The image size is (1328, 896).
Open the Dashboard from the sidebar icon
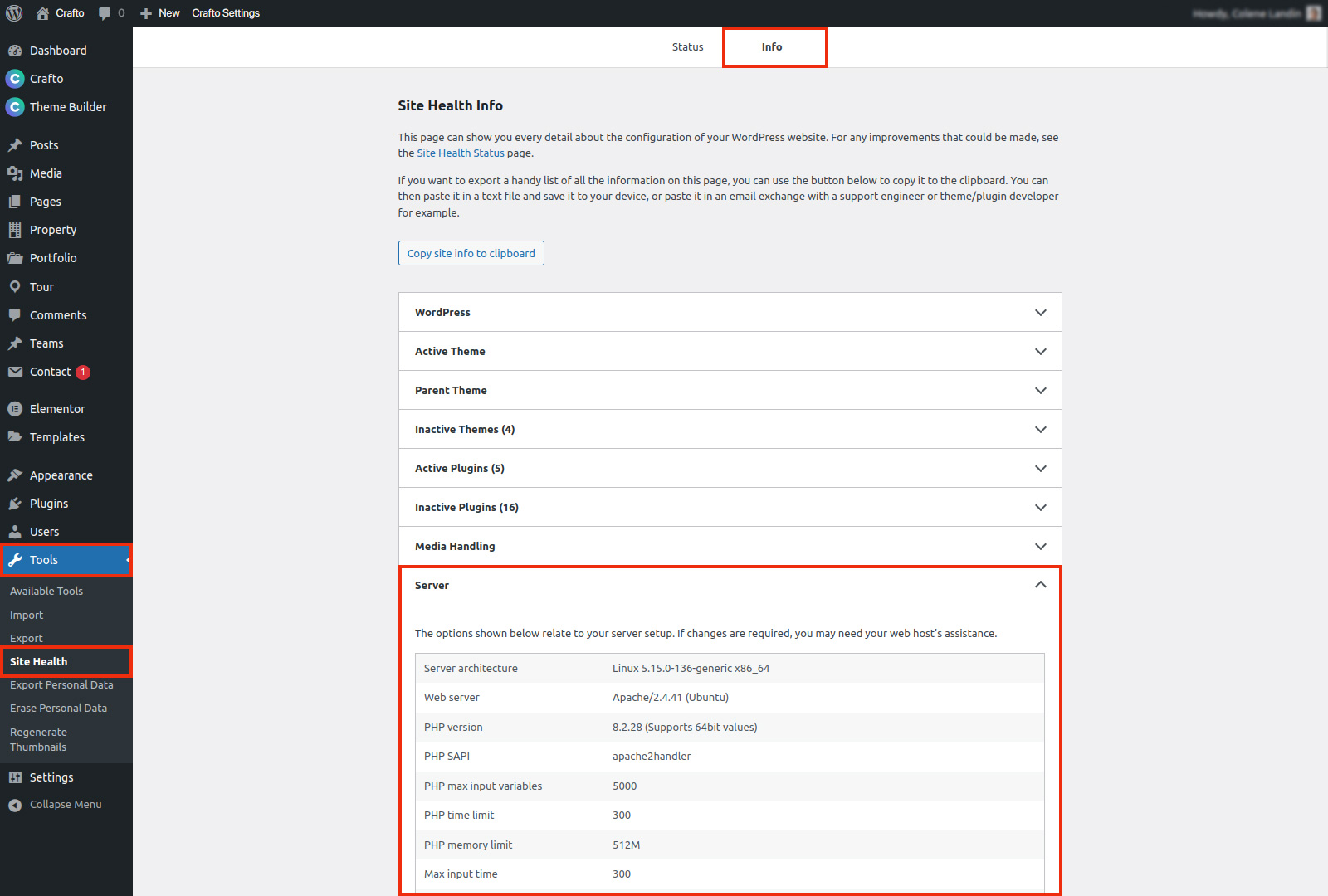(16, 50)
